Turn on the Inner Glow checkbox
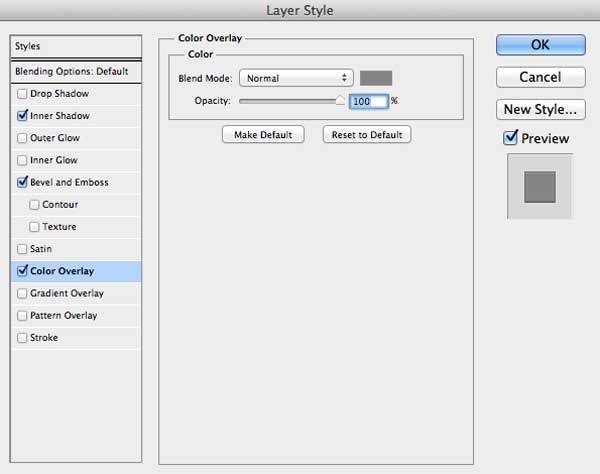This screenshot has height=474, width=600. tap(22, 160)
